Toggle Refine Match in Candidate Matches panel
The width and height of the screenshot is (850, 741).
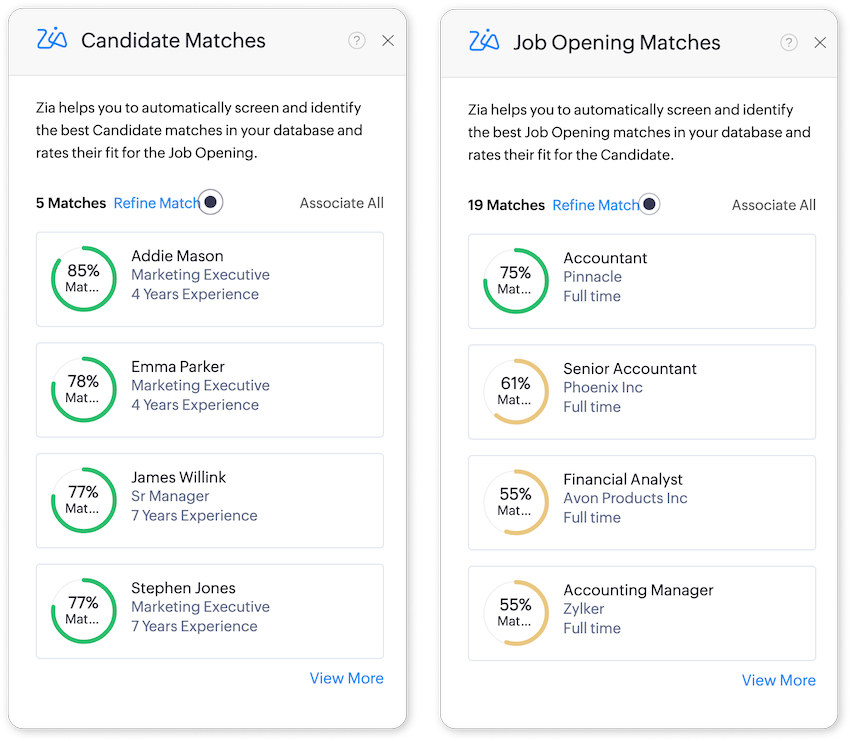[211, 202]
